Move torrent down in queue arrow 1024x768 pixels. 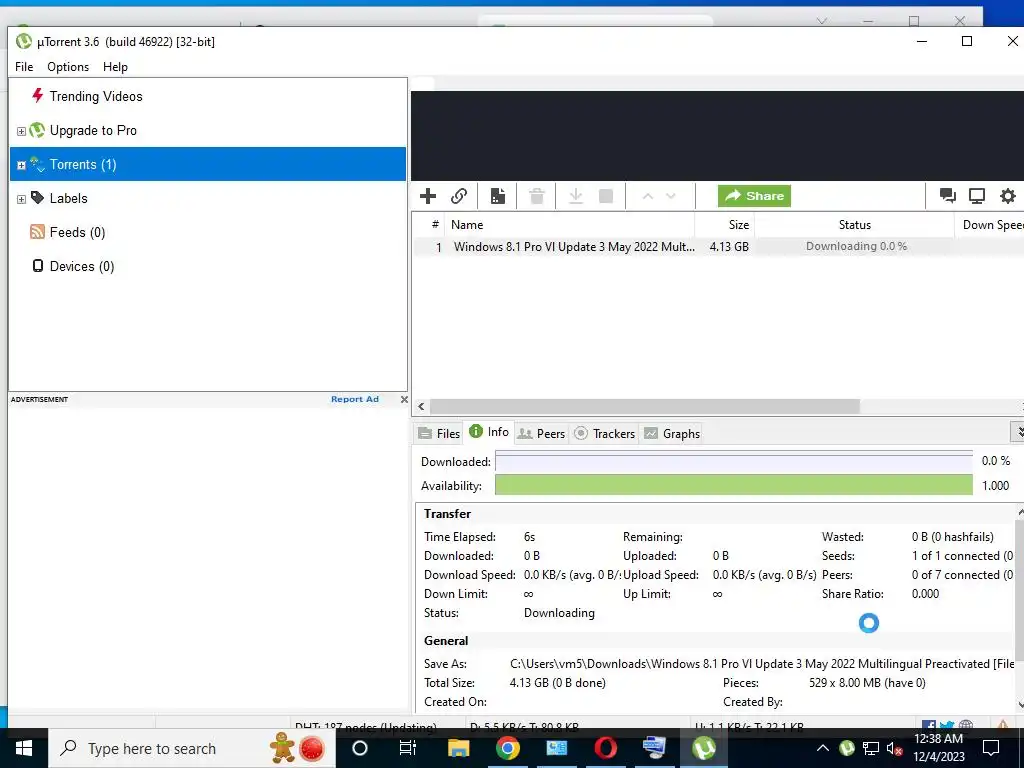point(671,196)
